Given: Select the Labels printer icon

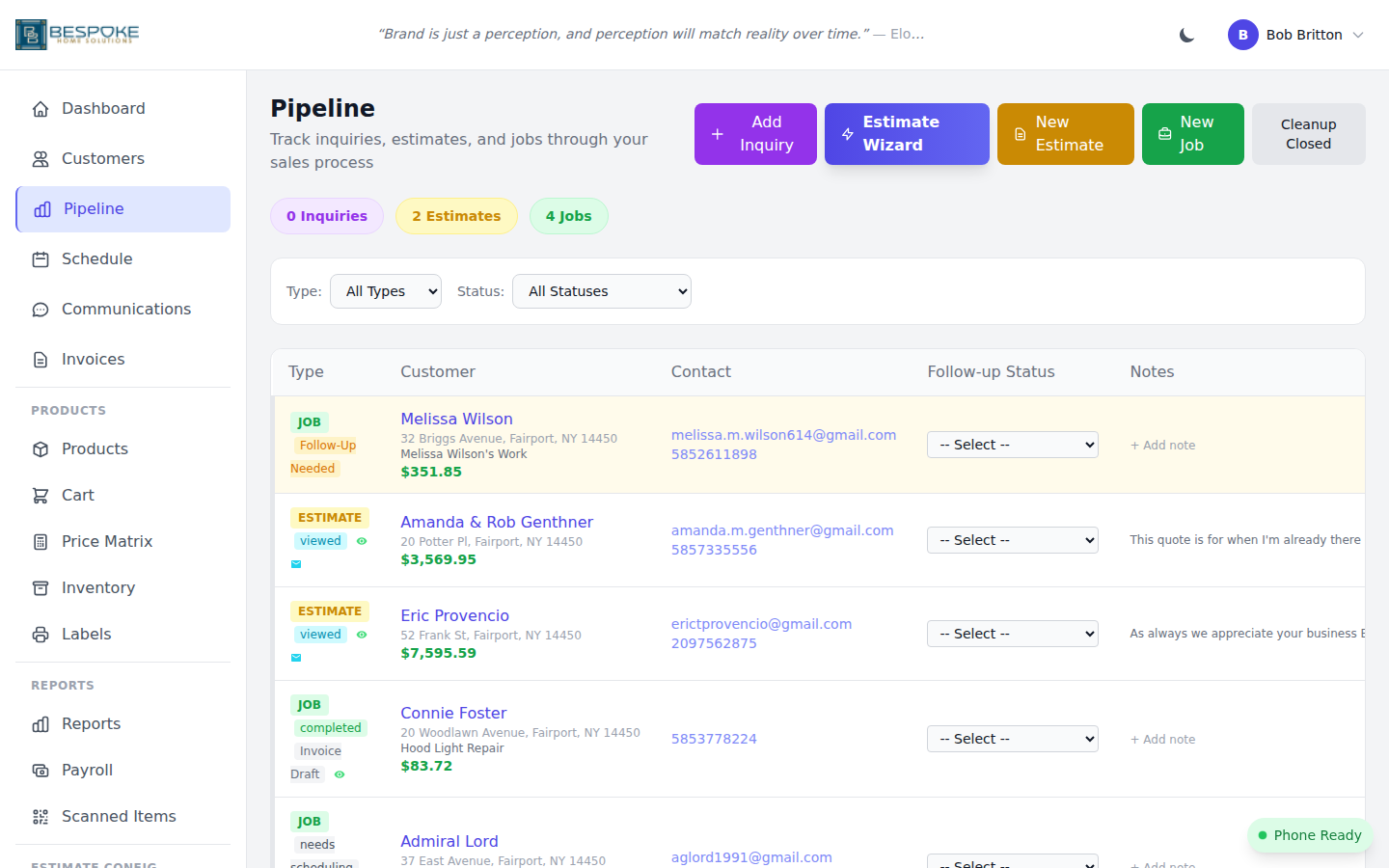Looking at the screenshot, I should [x=39, y=634].
